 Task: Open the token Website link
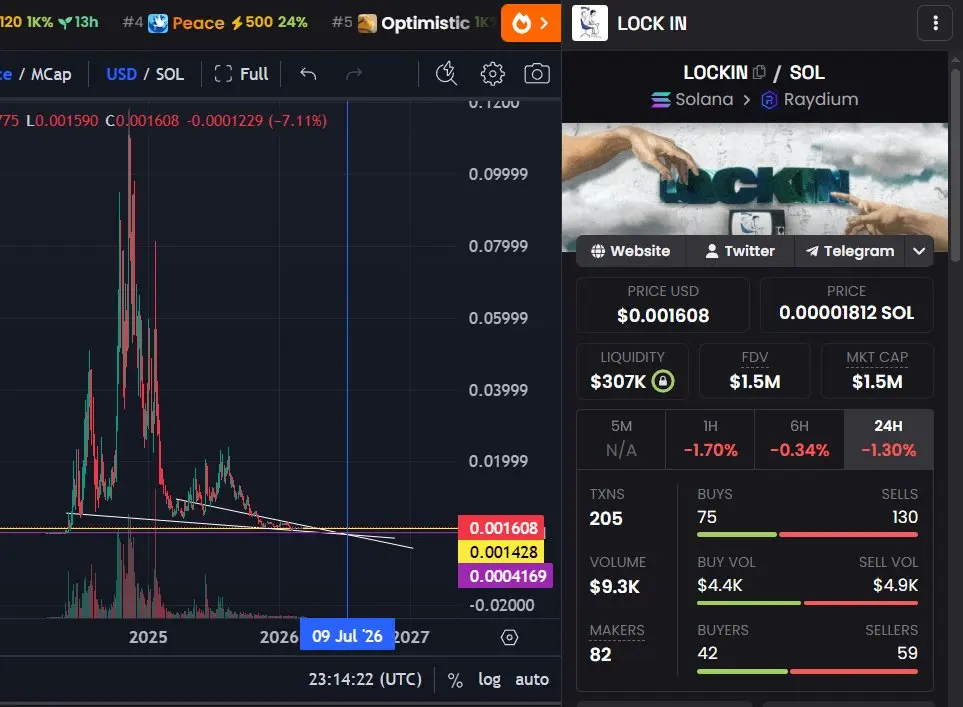point(631,251)
